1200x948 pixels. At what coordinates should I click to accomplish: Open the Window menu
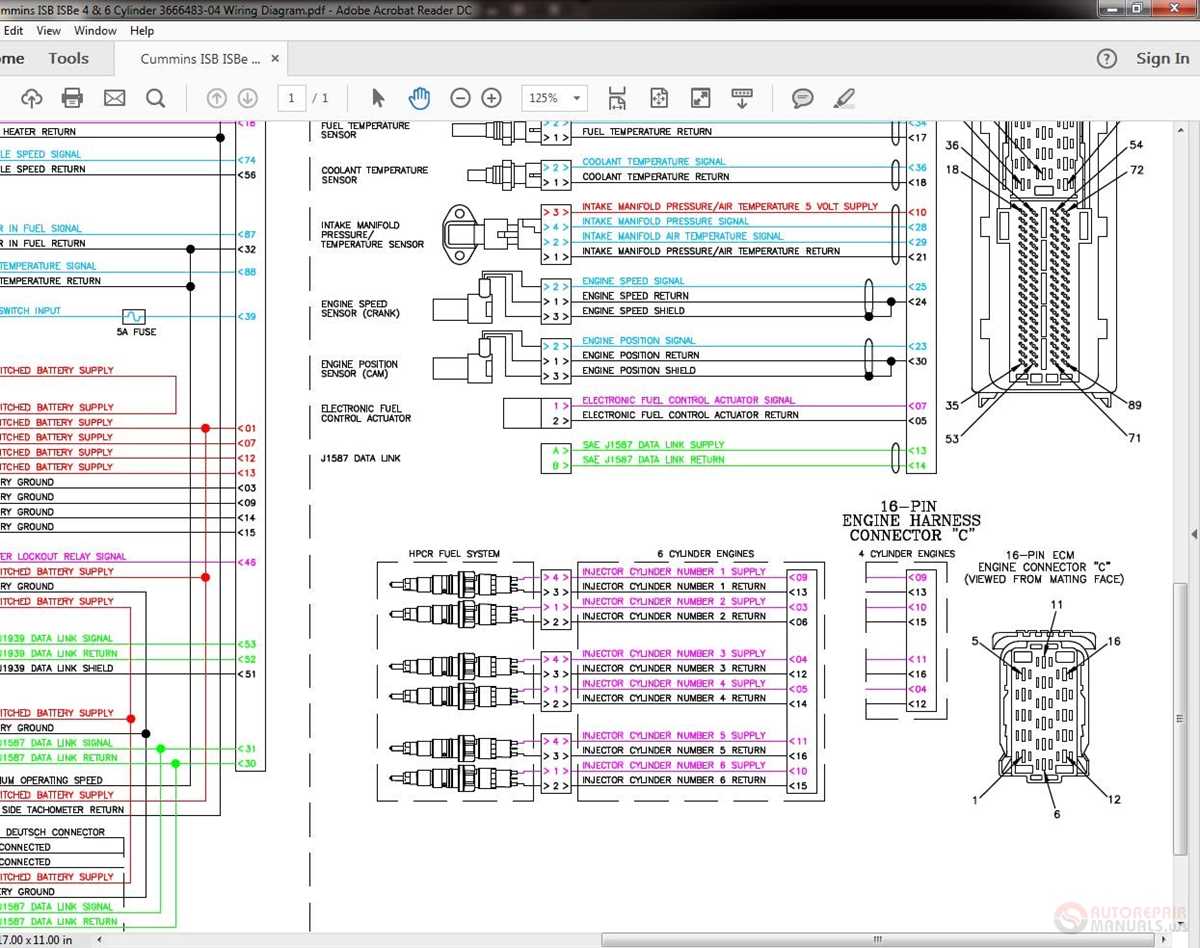[x=95, y=31]
